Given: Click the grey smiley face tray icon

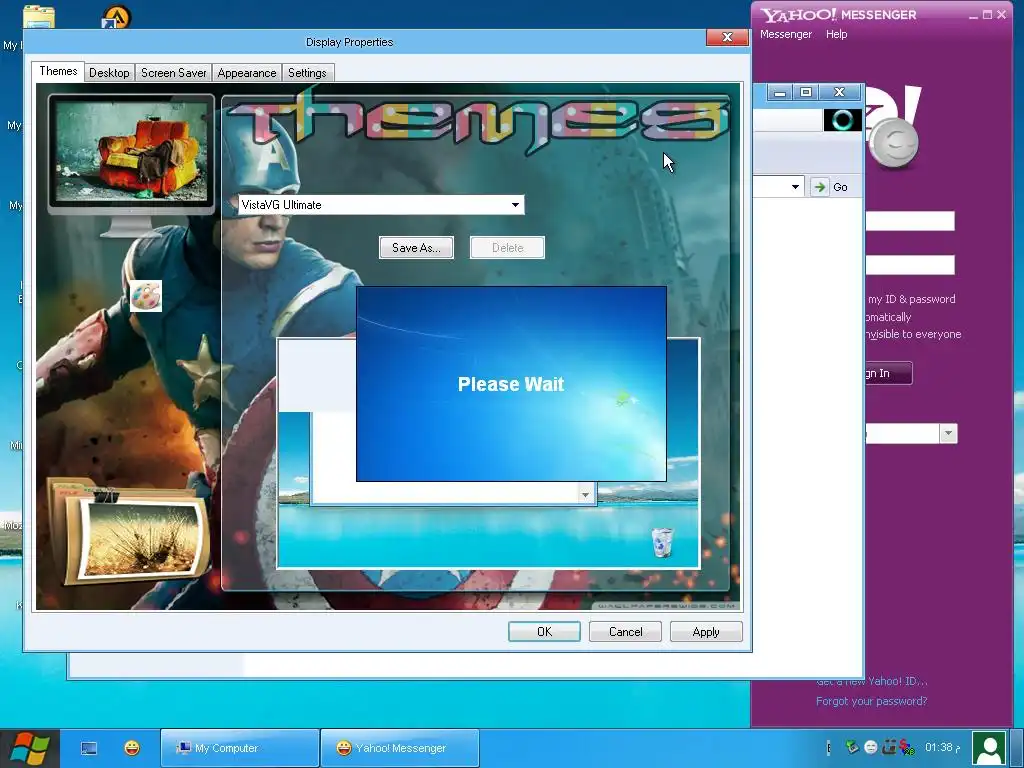Looking at the screenshot, I should pyautogui.click(x=871, y=747).
